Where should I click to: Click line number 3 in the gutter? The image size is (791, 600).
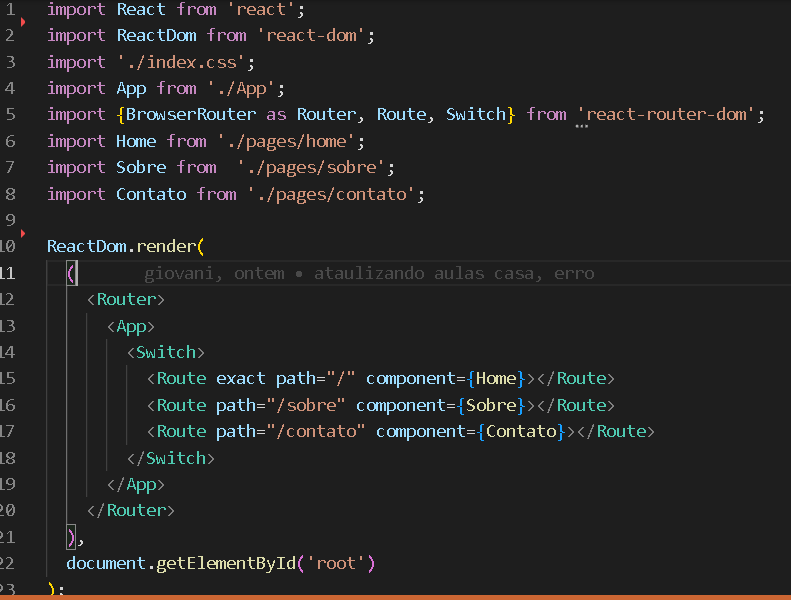(x=10, y=63)
